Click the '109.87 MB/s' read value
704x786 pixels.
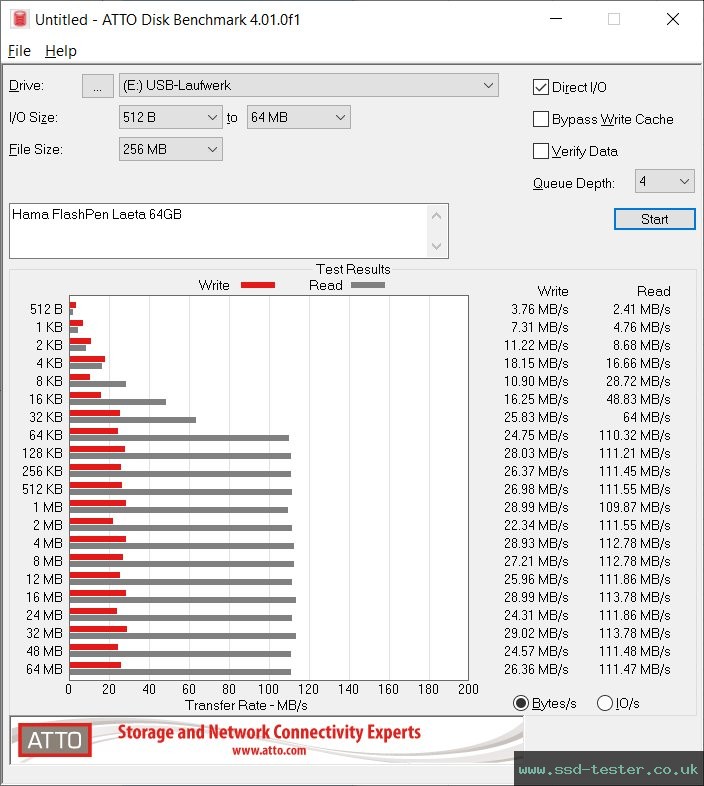(634, 507)
